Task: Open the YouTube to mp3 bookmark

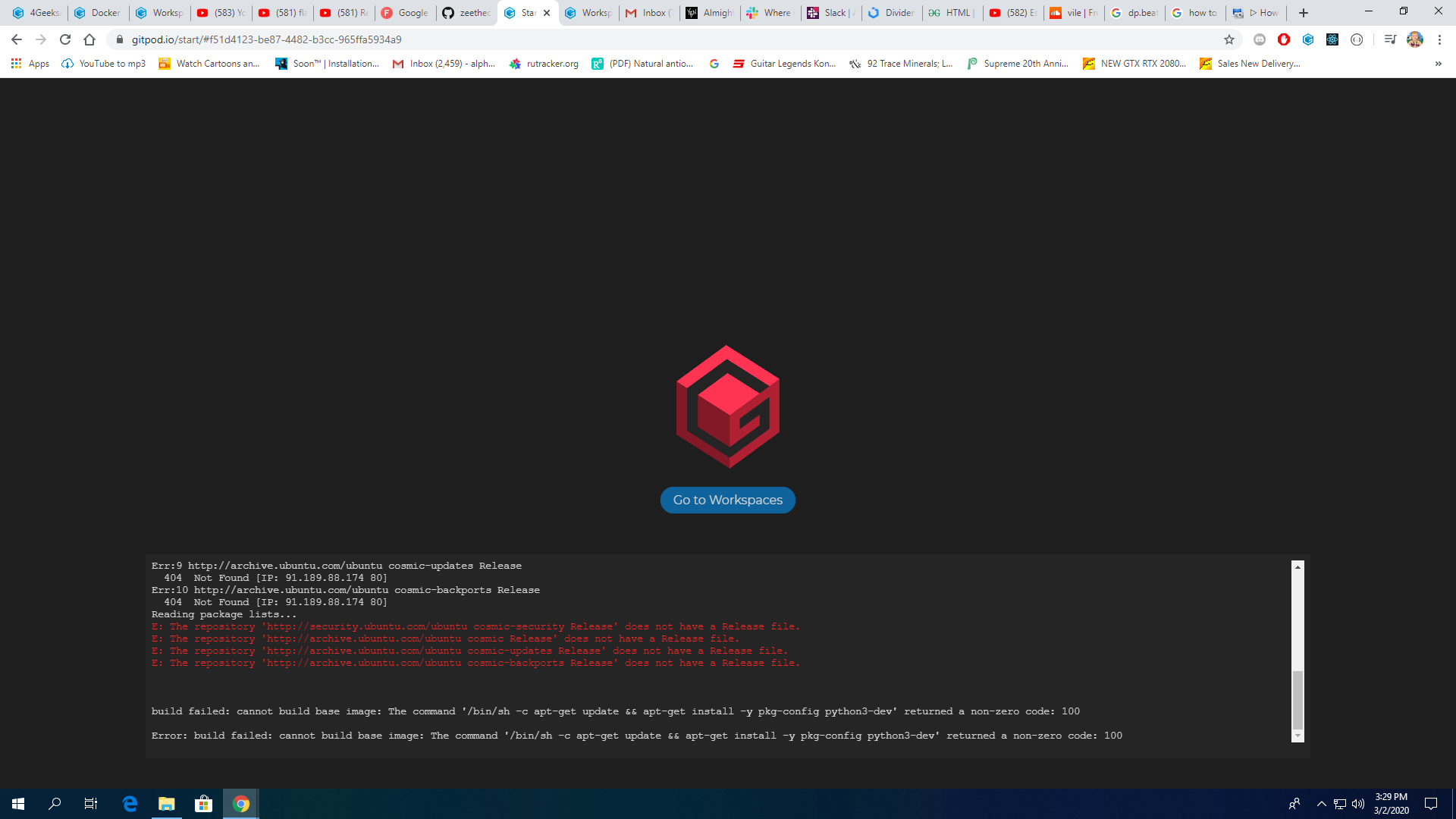Action: tap(104, 64)
